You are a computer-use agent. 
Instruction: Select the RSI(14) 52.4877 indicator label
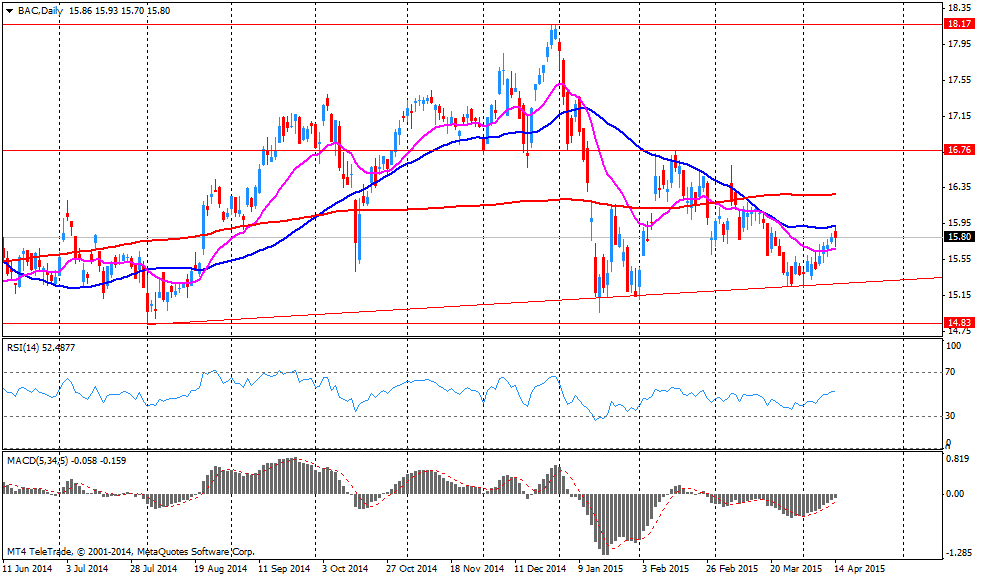pos(41,347)
